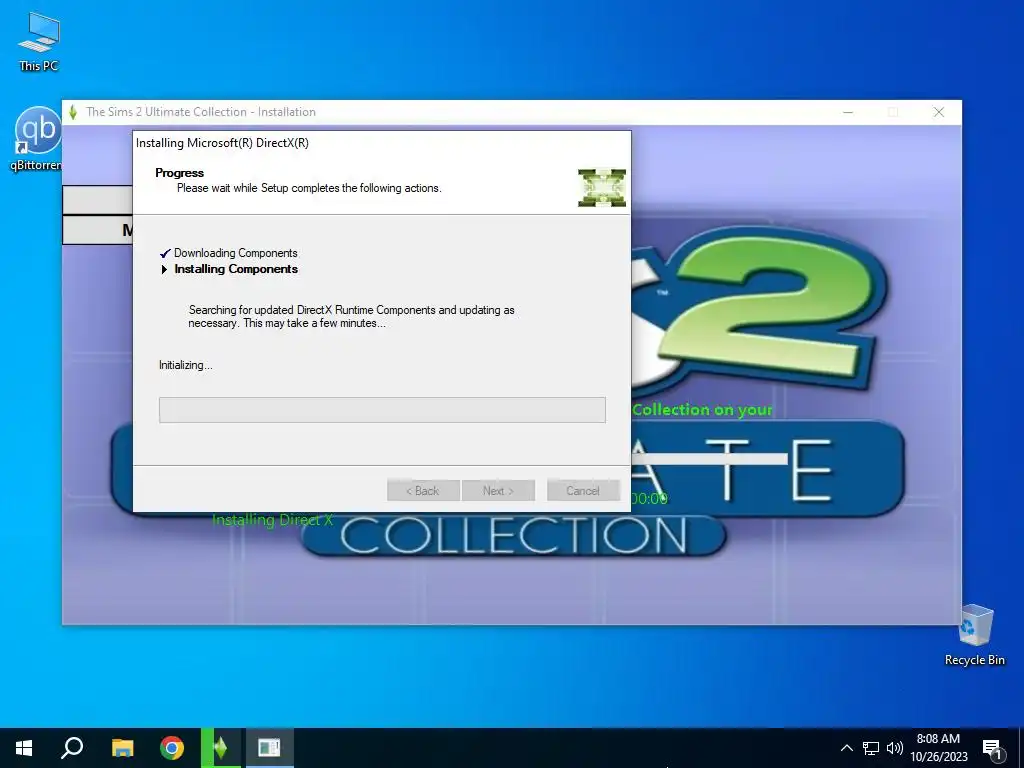Viewport: 1024px width, 768px height.
Task: Open Google Chrome from the taskbar
Action: pyautogui.click(x=172, y=748)
